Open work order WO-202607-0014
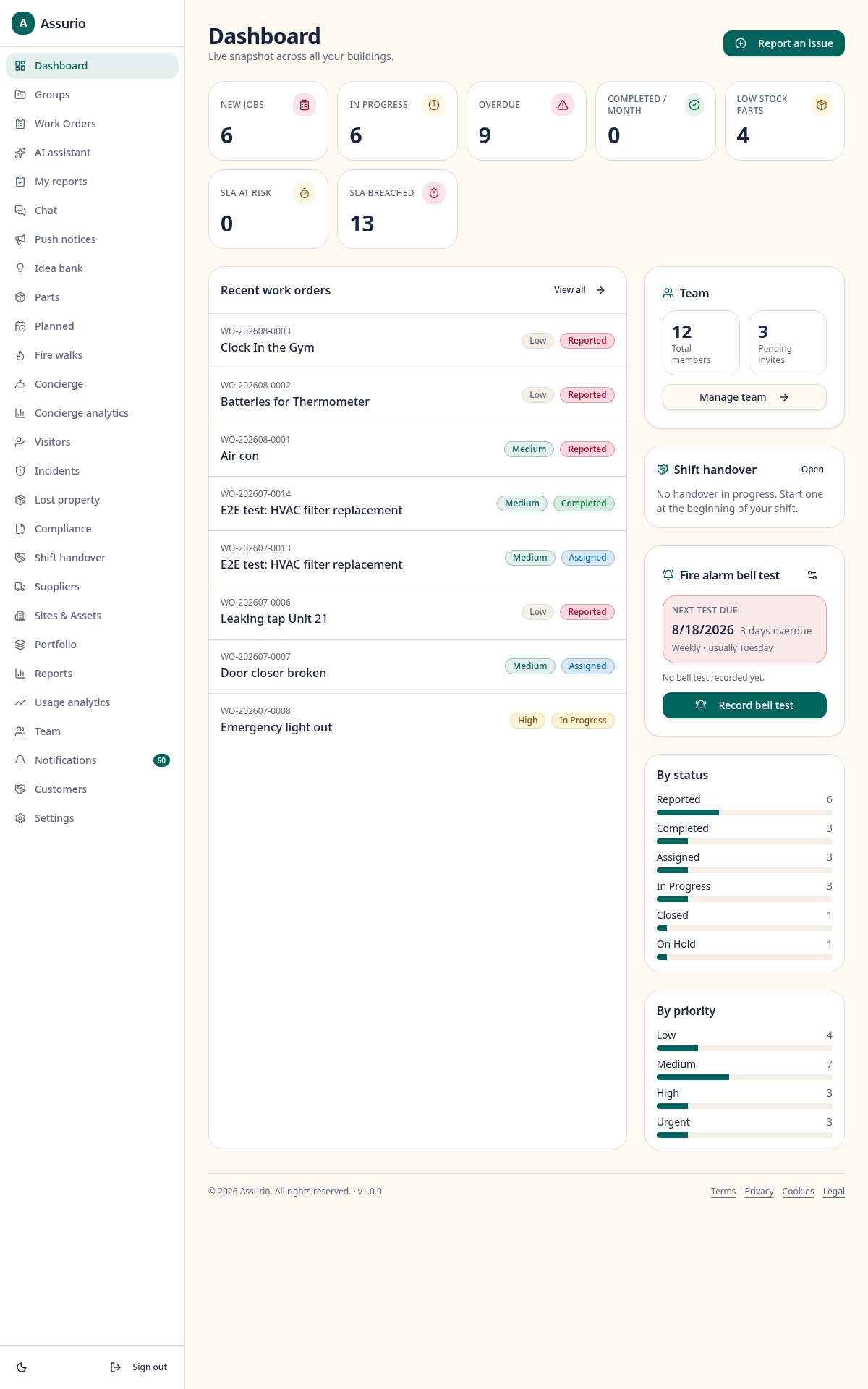Image resolution: width=868 pixels, height=1389 pixels. 417,504
